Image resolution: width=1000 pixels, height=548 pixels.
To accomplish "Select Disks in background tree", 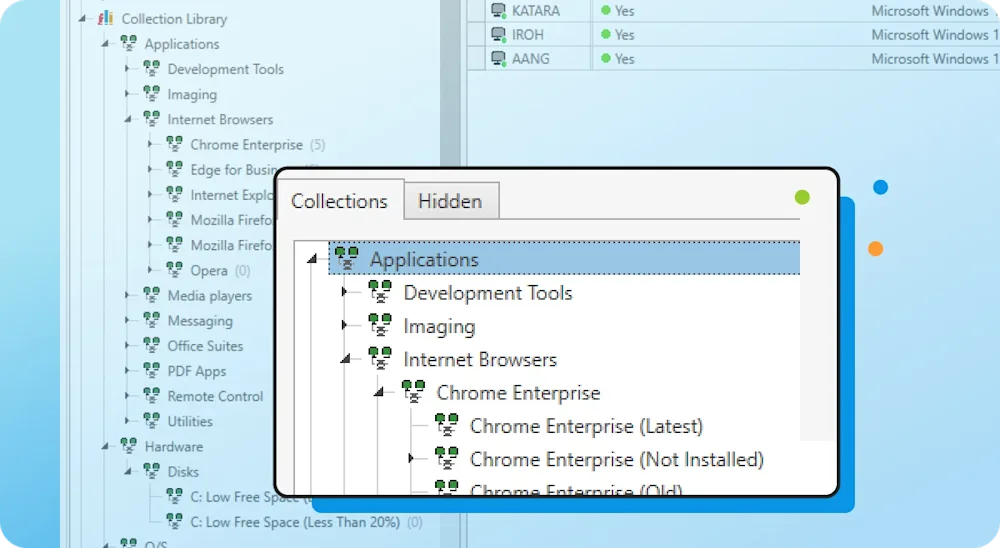I will (x=183, y=472).
